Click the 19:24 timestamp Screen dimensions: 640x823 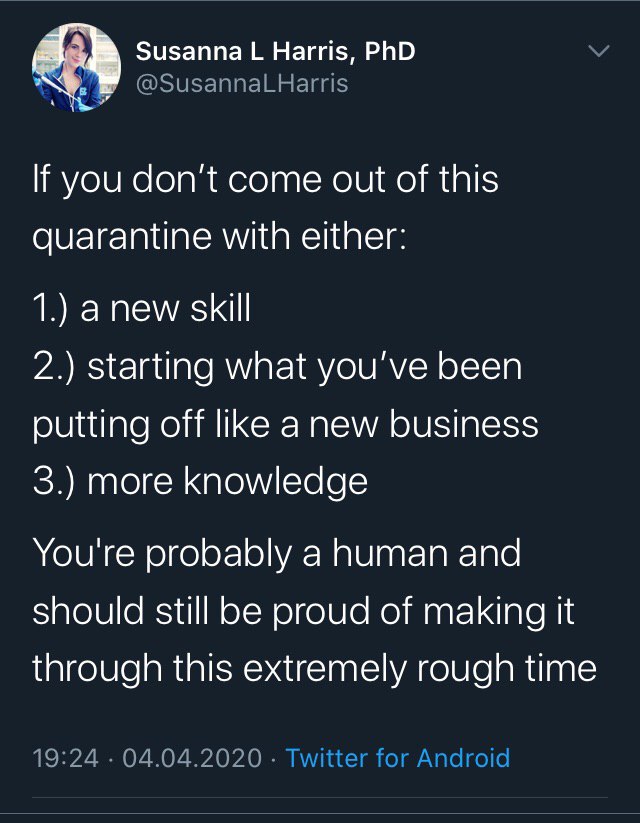pos(65,757)
